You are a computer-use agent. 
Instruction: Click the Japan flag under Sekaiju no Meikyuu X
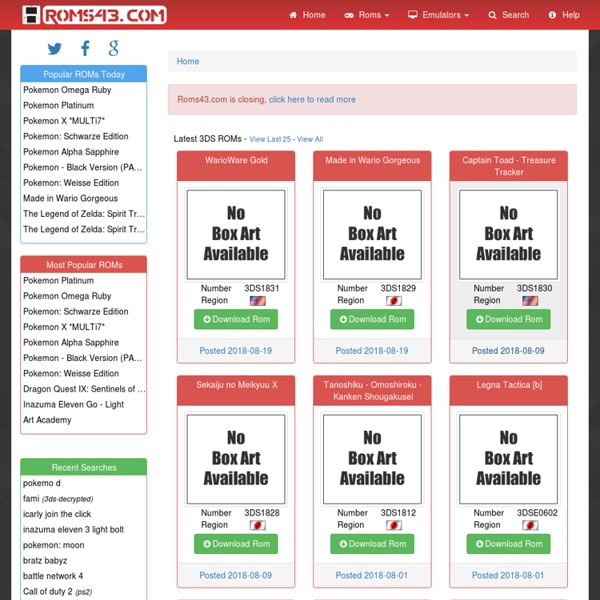point(257,525)
